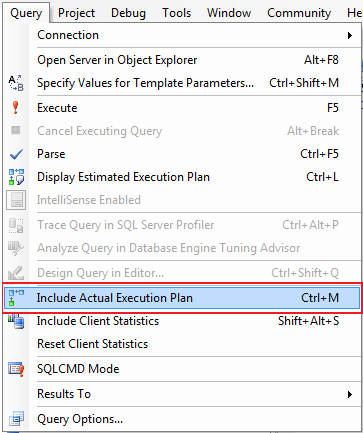363x433 pixels.
Task: Click the SQLCMD Mode icon
Action: point(16,369)
